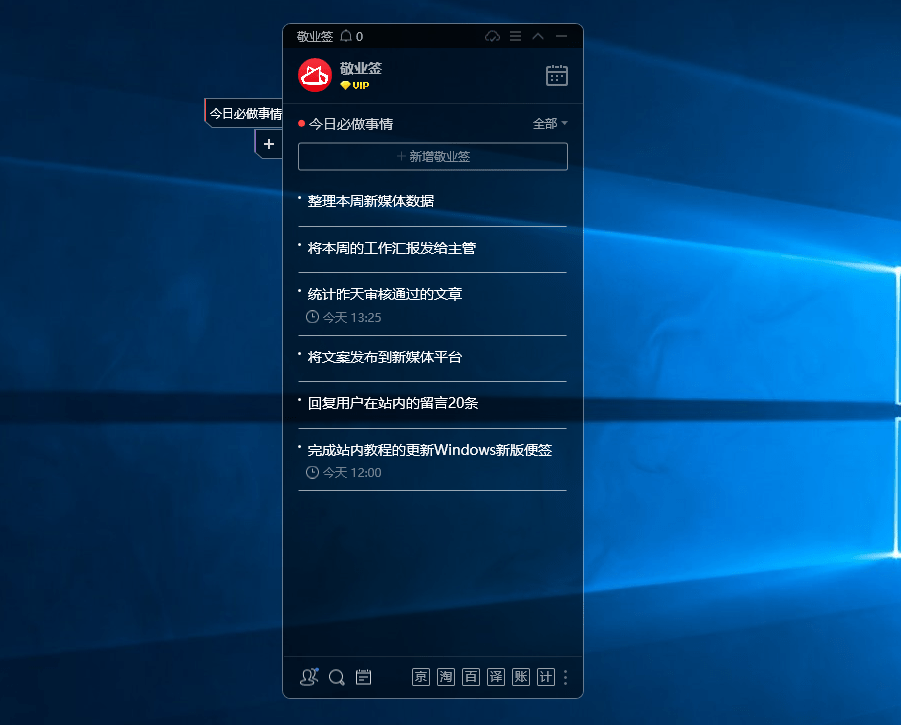Click the VIP diamond badge

[x=355, y=85]
